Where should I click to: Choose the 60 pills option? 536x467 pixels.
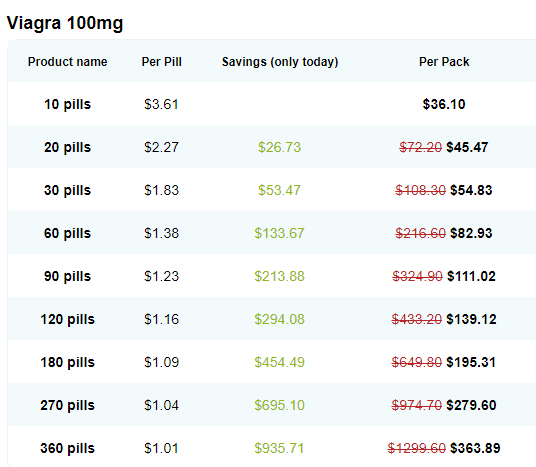[67, 234]
